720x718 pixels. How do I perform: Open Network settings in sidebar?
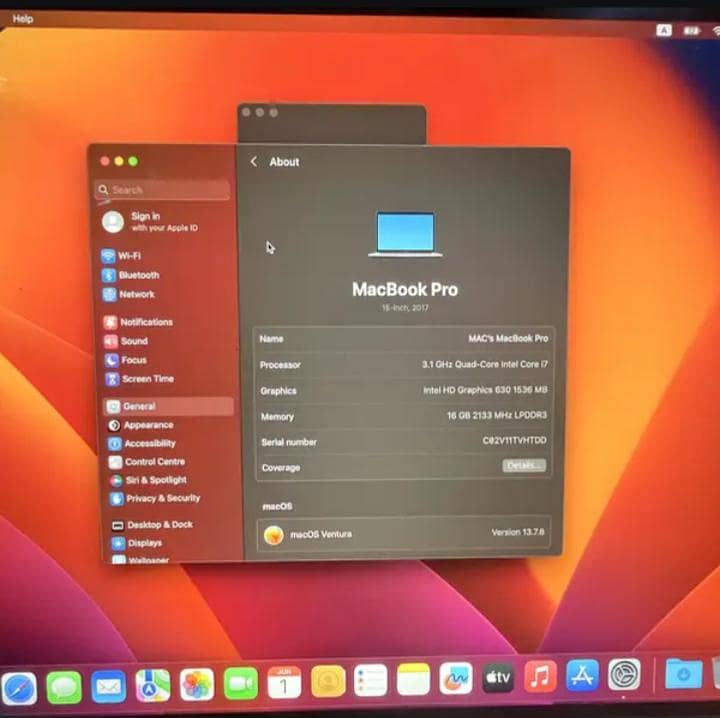pos(129,294)
